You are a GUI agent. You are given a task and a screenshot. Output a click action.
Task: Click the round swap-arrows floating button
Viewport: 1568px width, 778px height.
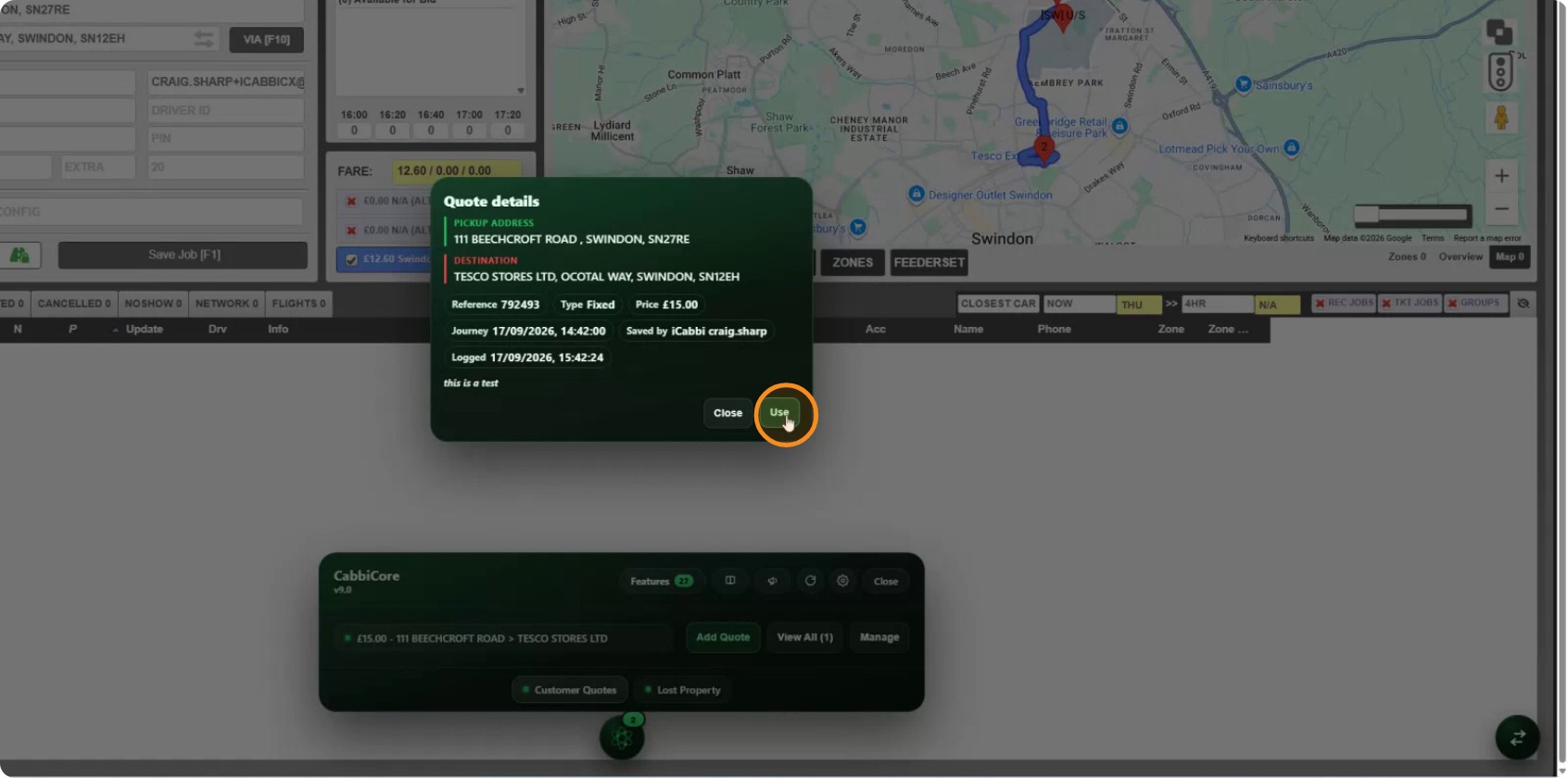tap(1518, 738)
